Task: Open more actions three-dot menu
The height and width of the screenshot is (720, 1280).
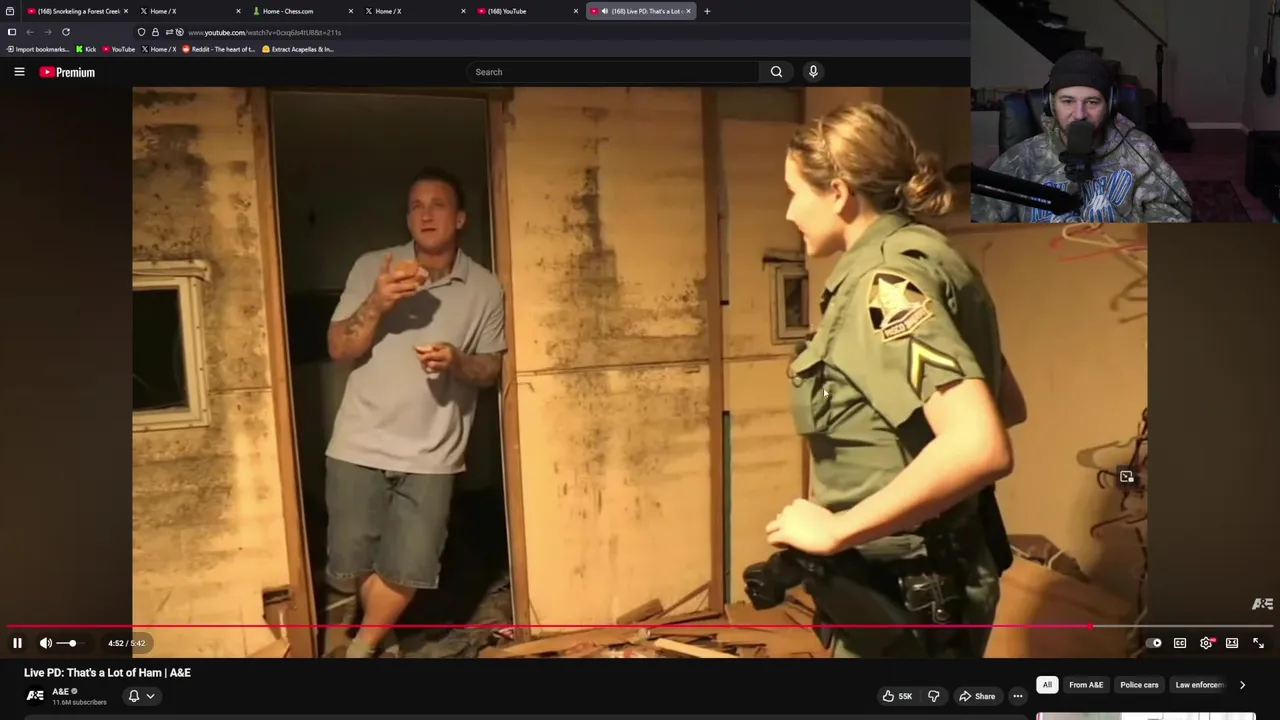Action: click(x=1018, y=696)
